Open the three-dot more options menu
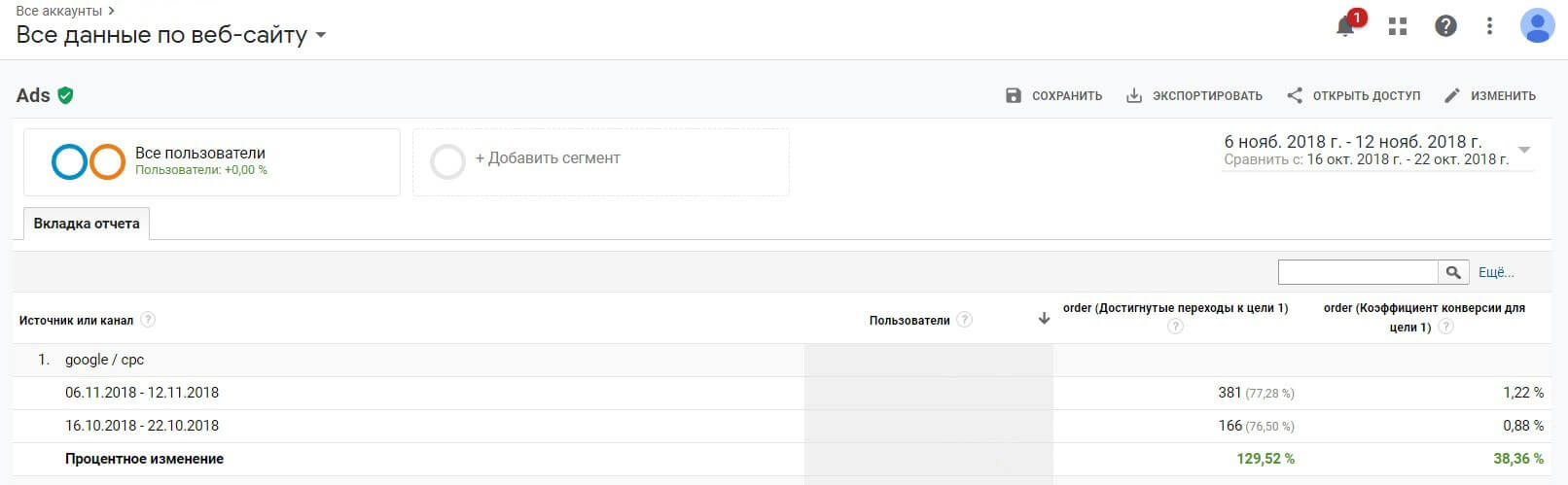1568x485 pixels. tap(1489, 26)
